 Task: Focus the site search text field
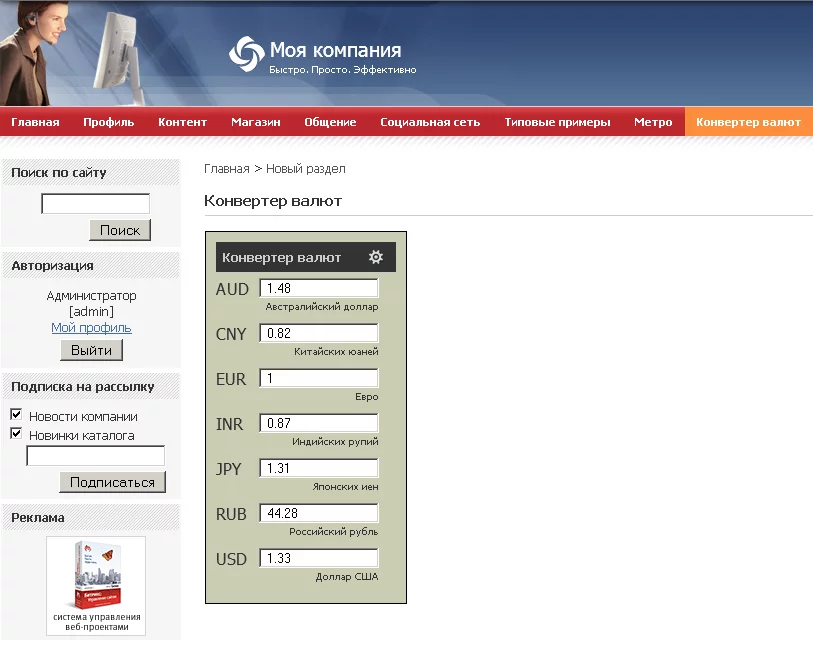click(95, 204)
